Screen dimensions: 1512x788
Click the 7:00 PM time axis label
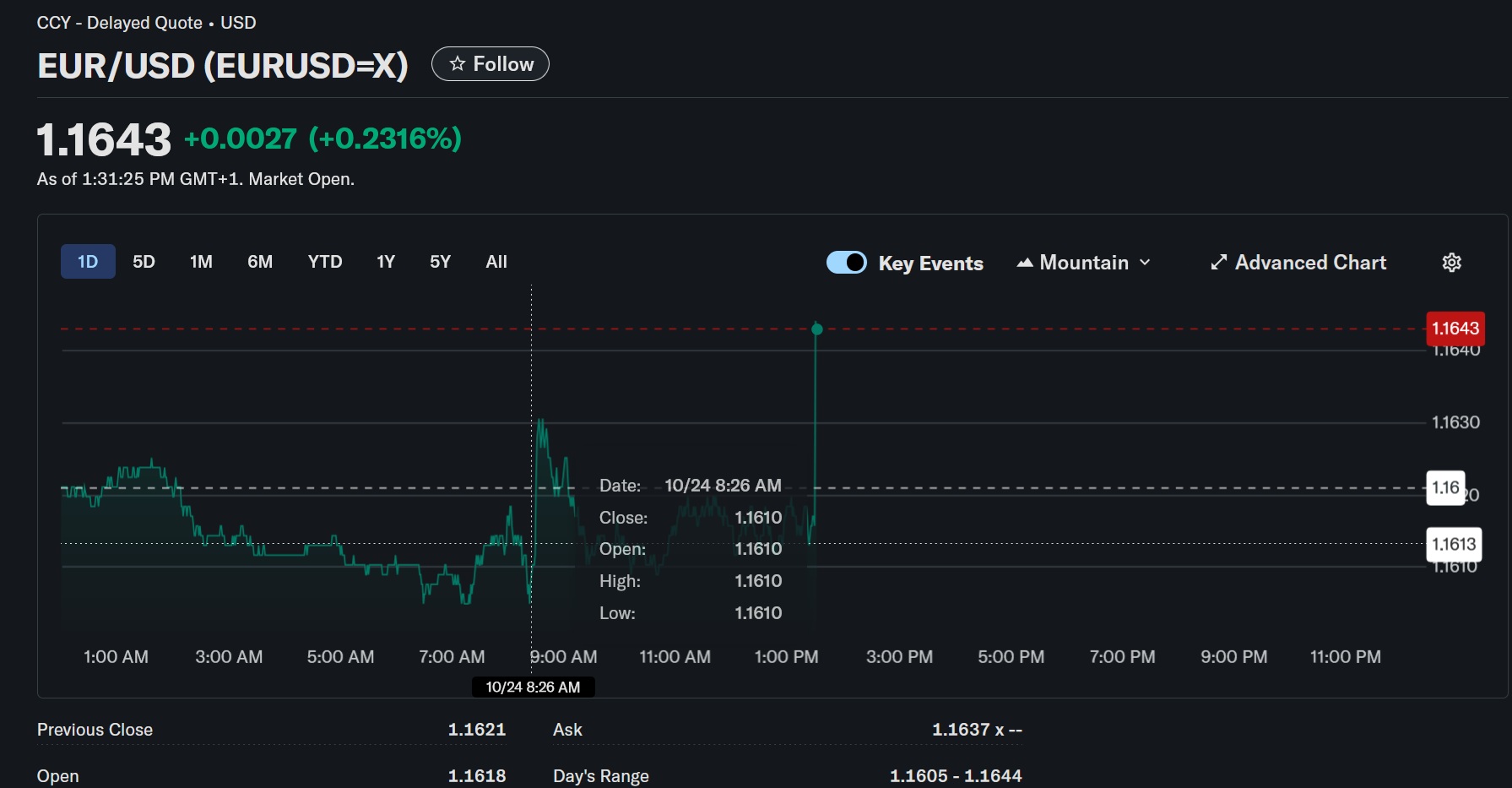(x=1122, y=657)
